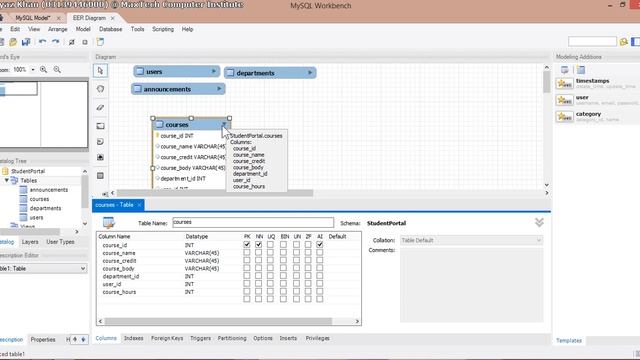
Task: Expand the departments table in diagram
Action: [310, 73]
